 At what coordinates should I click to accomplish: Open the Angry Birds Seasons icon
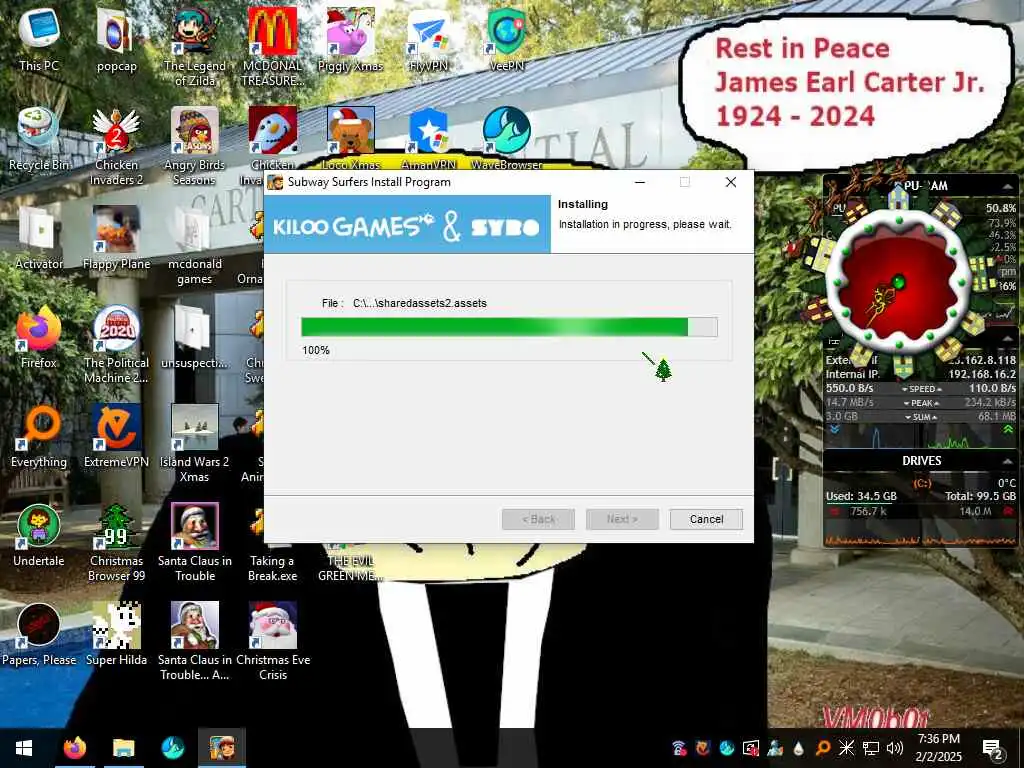tap(195, 146)
